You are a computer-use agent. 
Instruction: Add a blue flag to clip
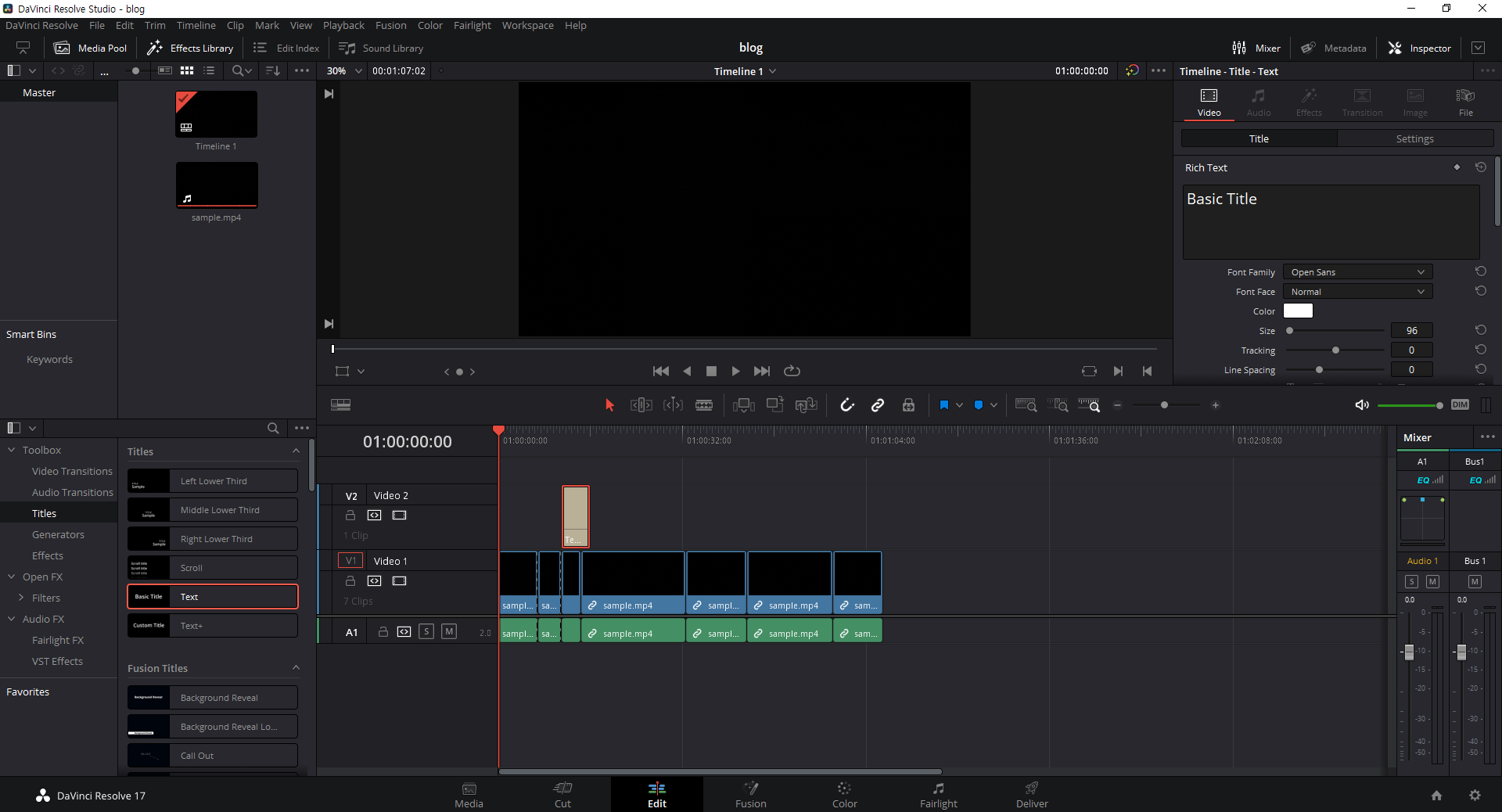coord(943,404)
